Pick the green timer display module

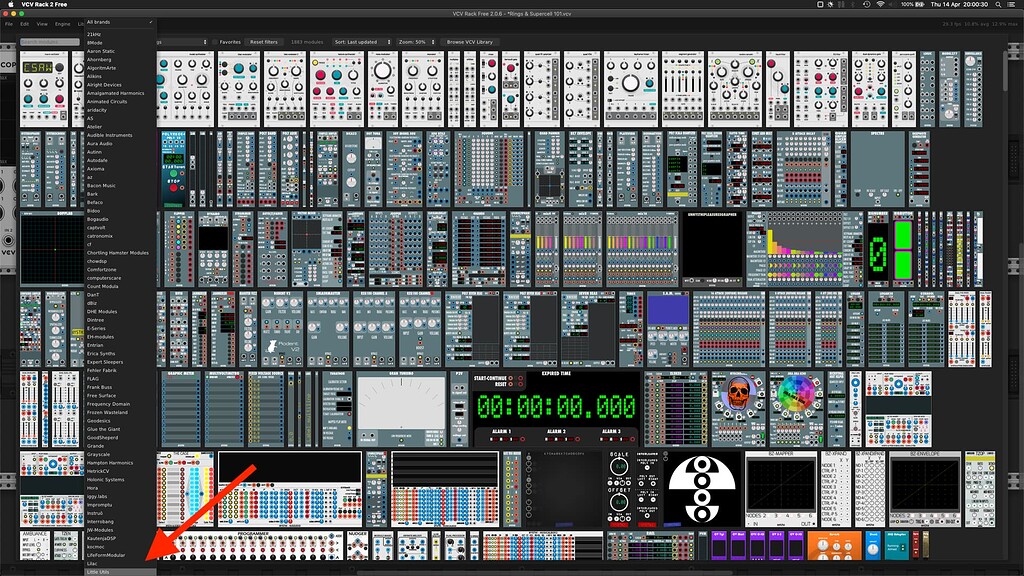click(x=556, y=408)
